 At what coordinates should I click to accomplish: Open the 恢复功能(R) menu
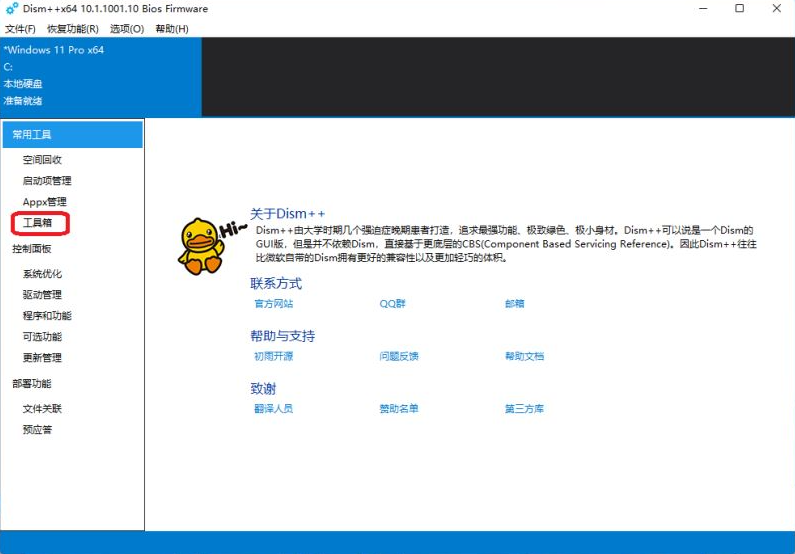coord(73,29)
